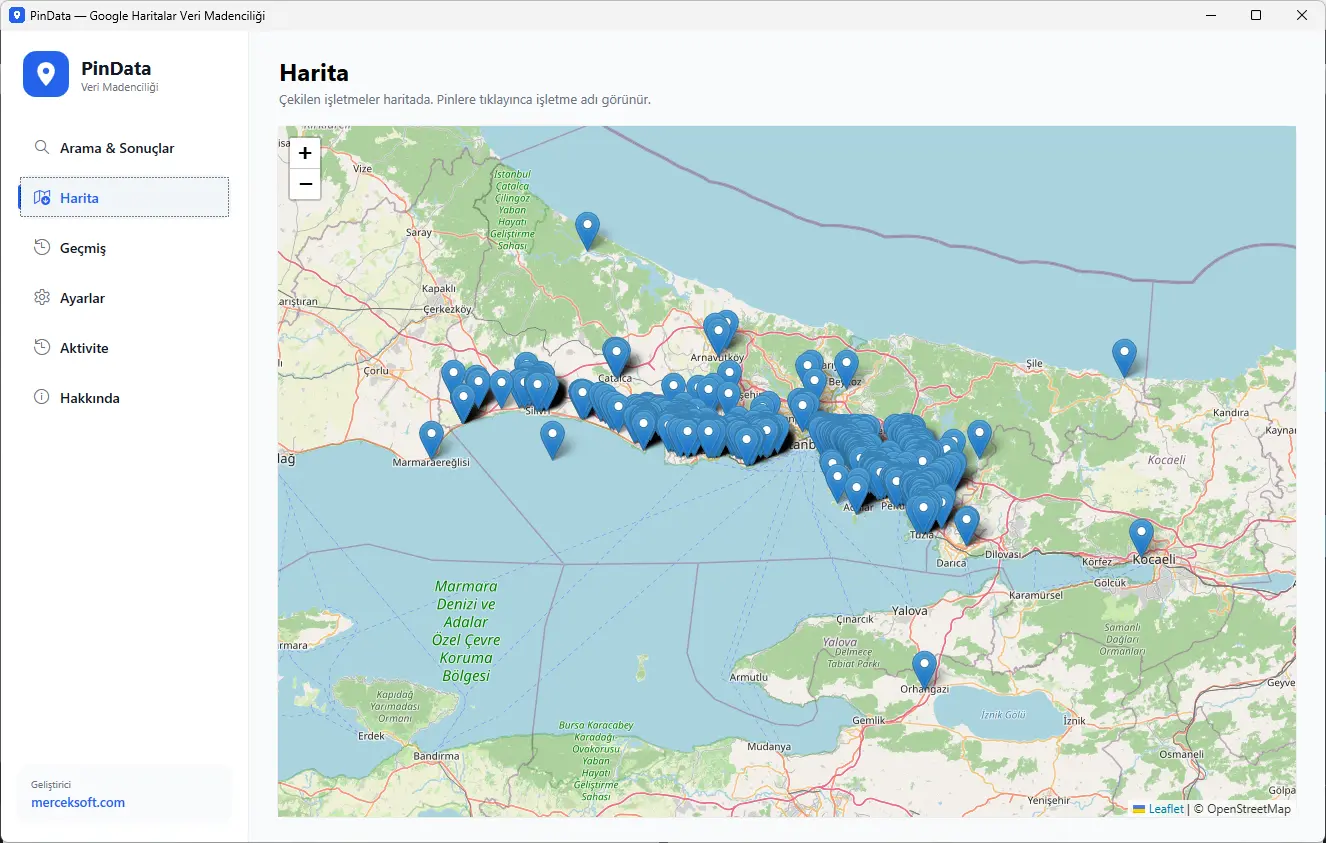The height and width of the screenshot is (843, 1326).
Task: Click the magnifier icon beside Arama & Sonuçlar
Action: [x=42, y=147]
